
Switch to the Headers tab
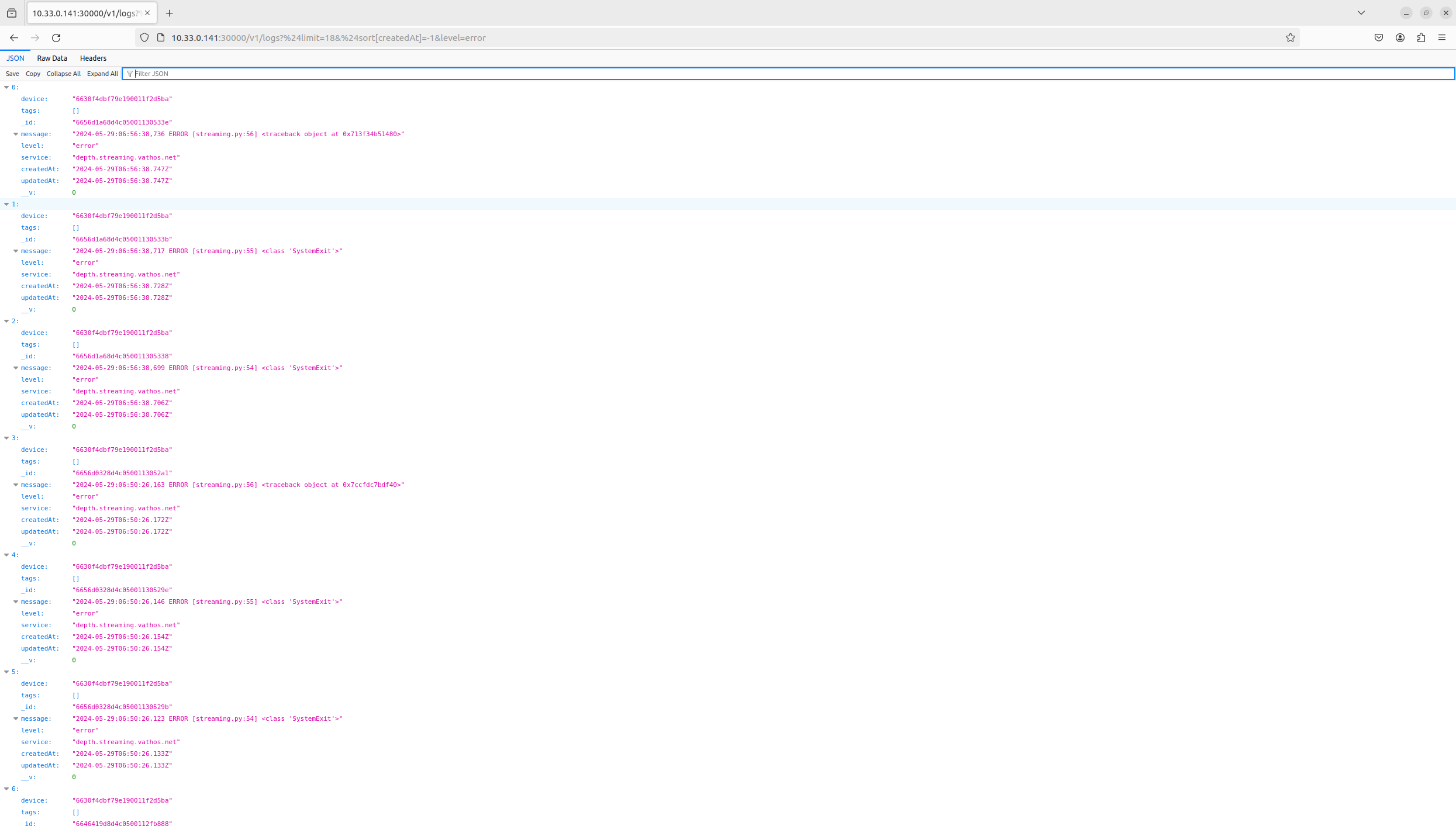click(x=93, y=58)
